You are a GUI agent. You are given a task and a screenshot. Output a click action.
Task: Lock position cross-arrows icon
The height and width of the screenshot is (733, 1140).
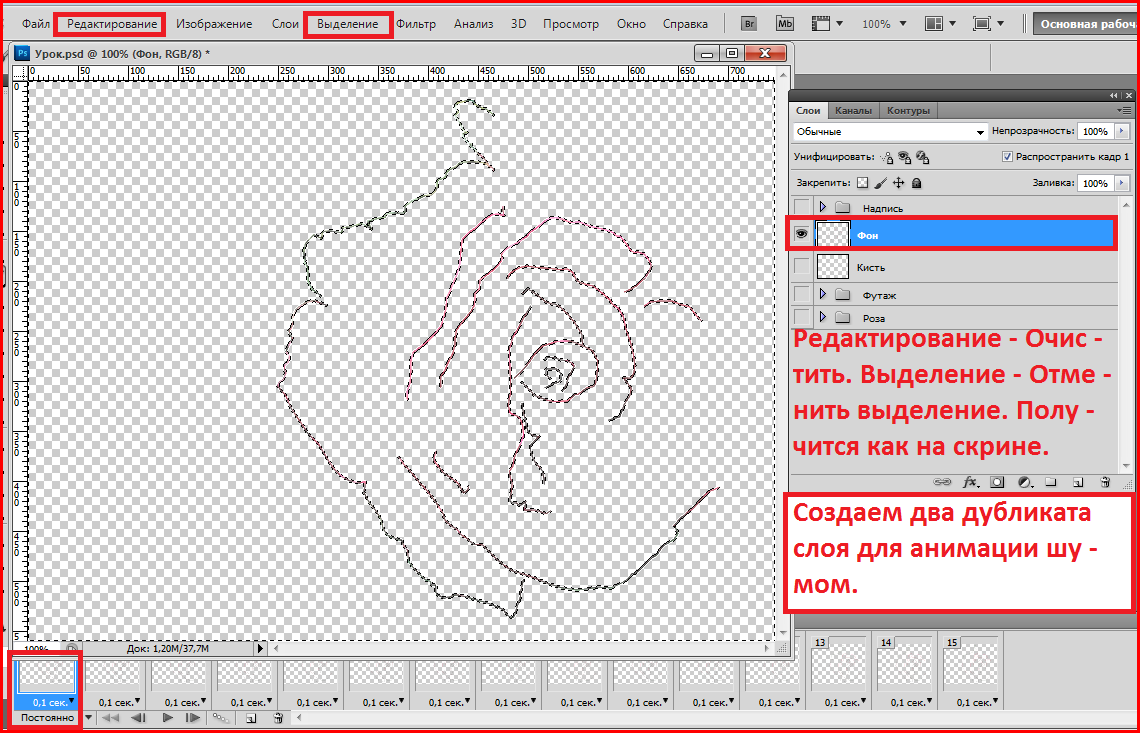[x=899, y=183]
